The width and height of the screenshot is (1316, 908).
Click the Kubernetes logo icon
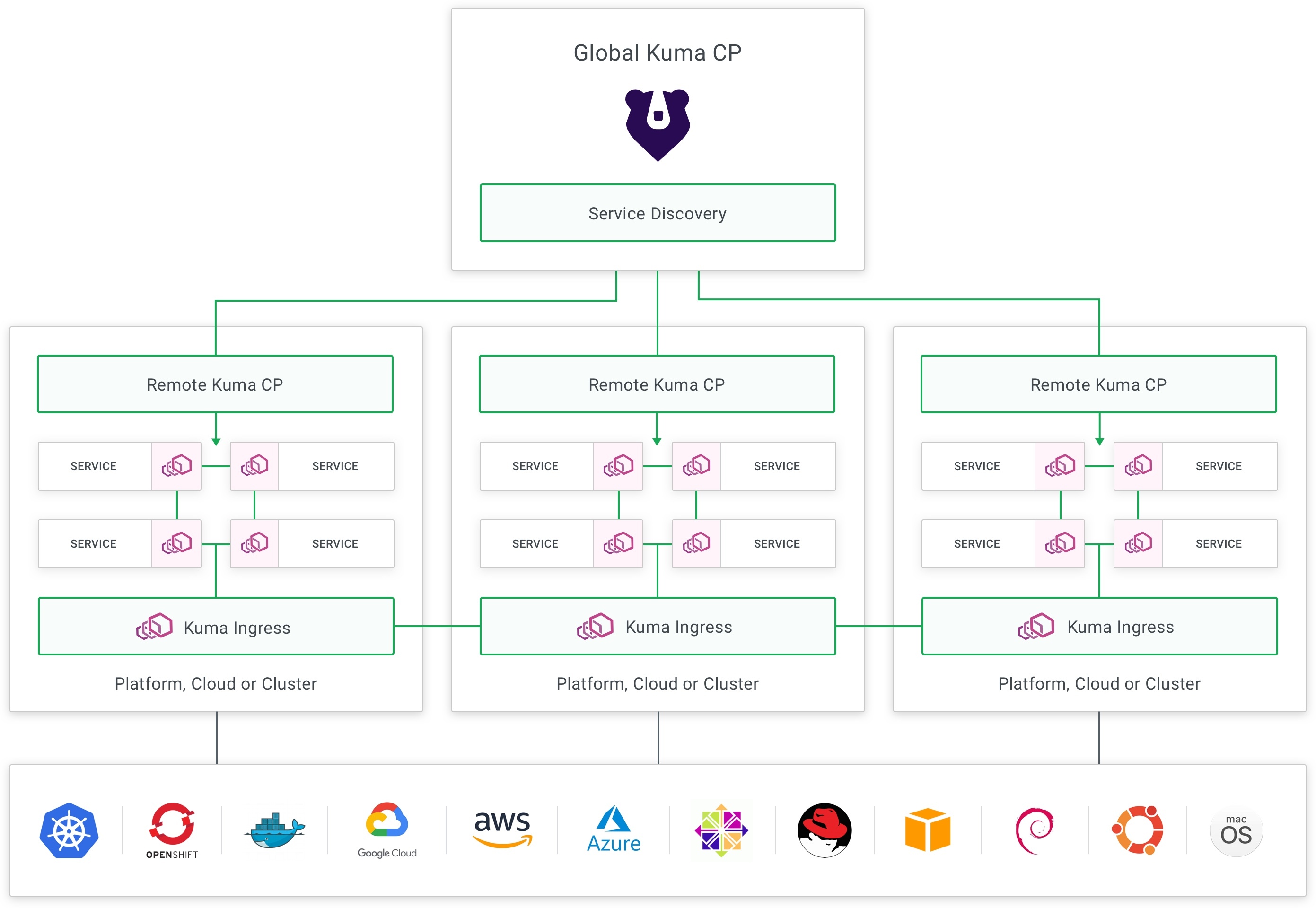pos(69,830)
